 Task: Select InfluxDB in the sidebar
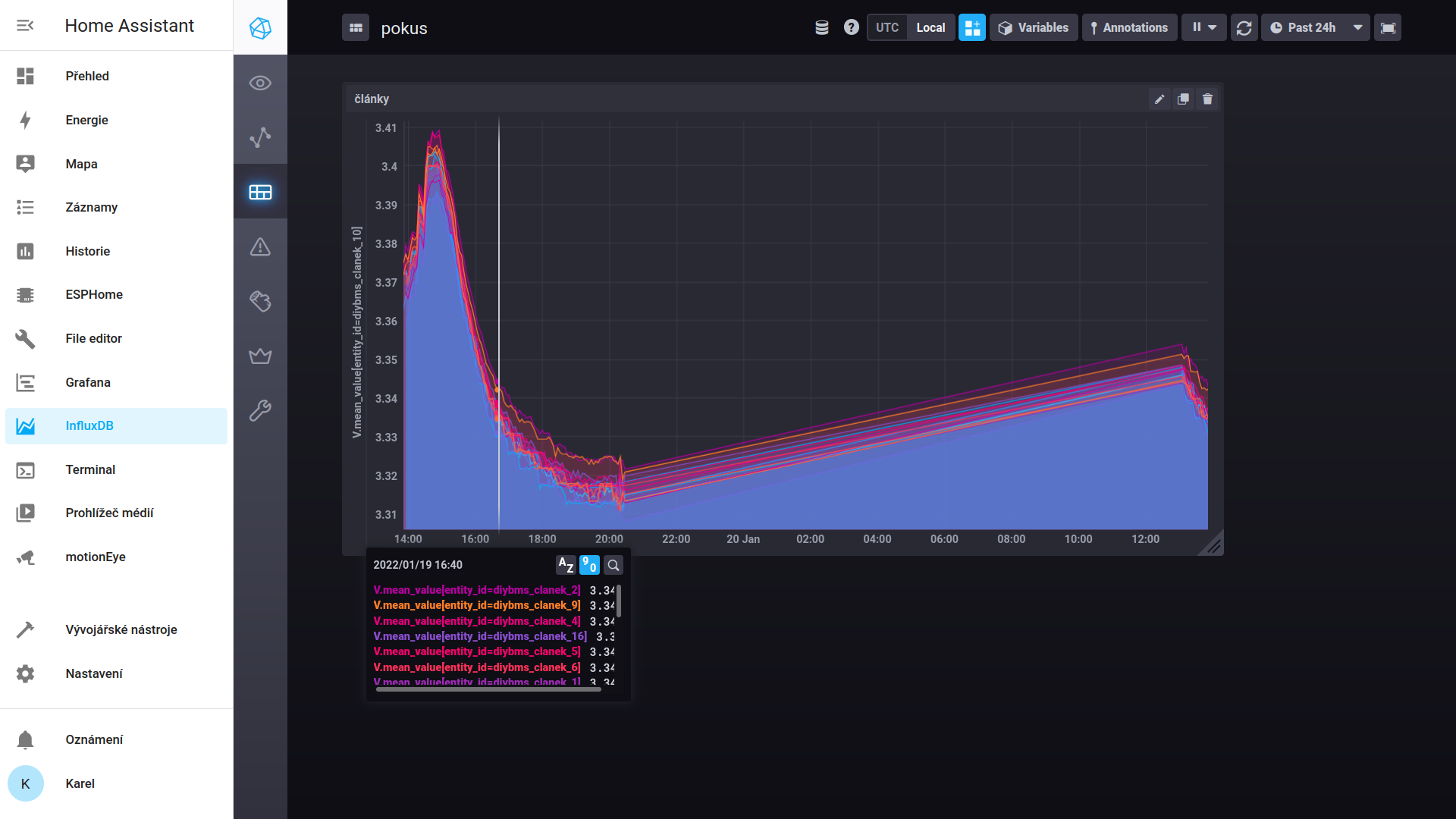pyautogui.click(x=116, y=425)
